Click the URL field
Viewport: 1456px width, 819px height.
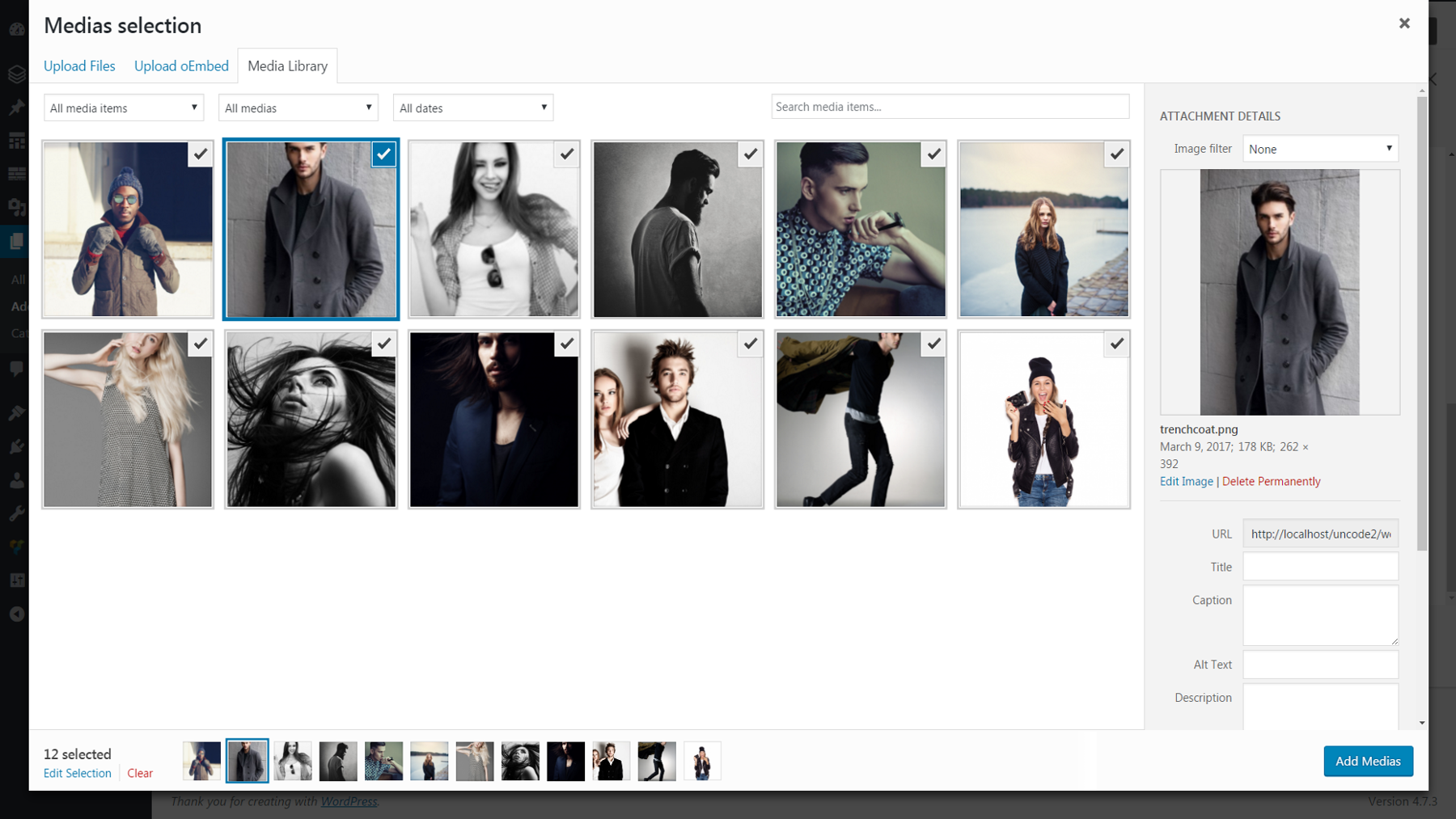click(x=1320, y=534)
